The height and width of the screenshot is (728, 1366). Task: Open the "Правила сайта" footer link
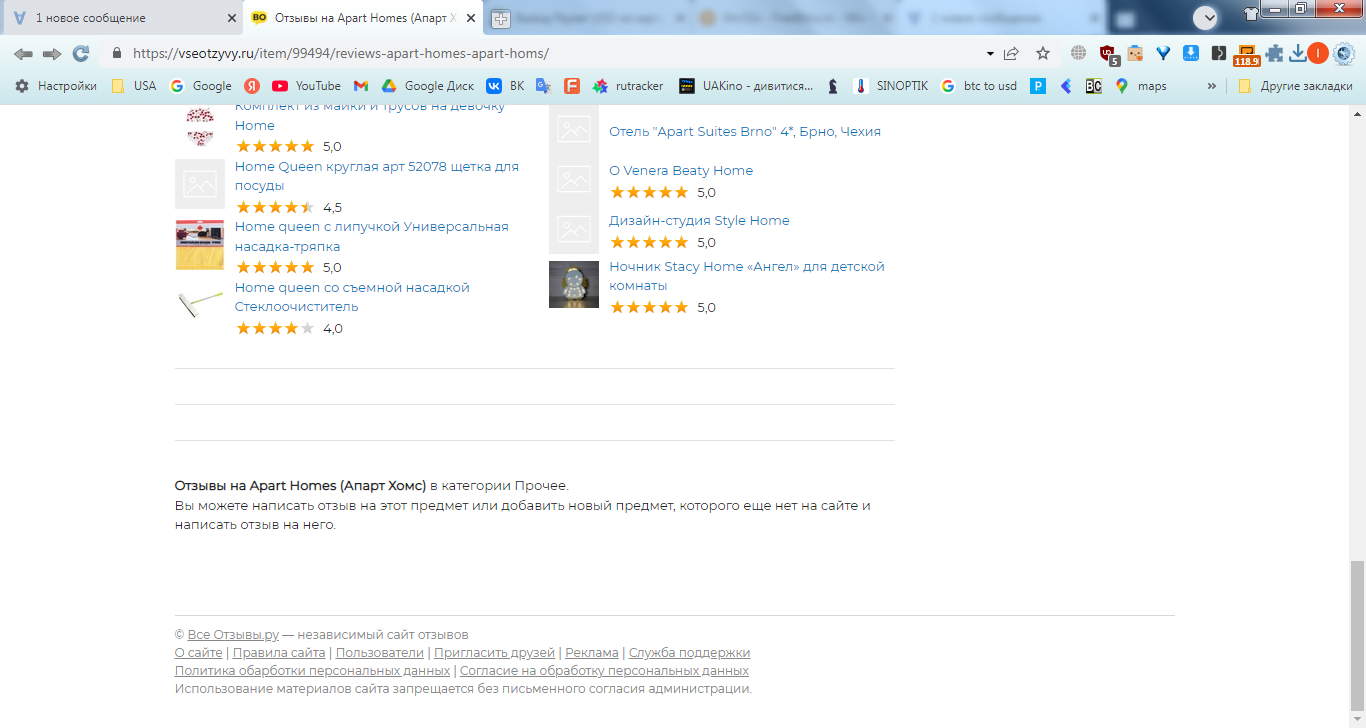(x=279, y=652)
